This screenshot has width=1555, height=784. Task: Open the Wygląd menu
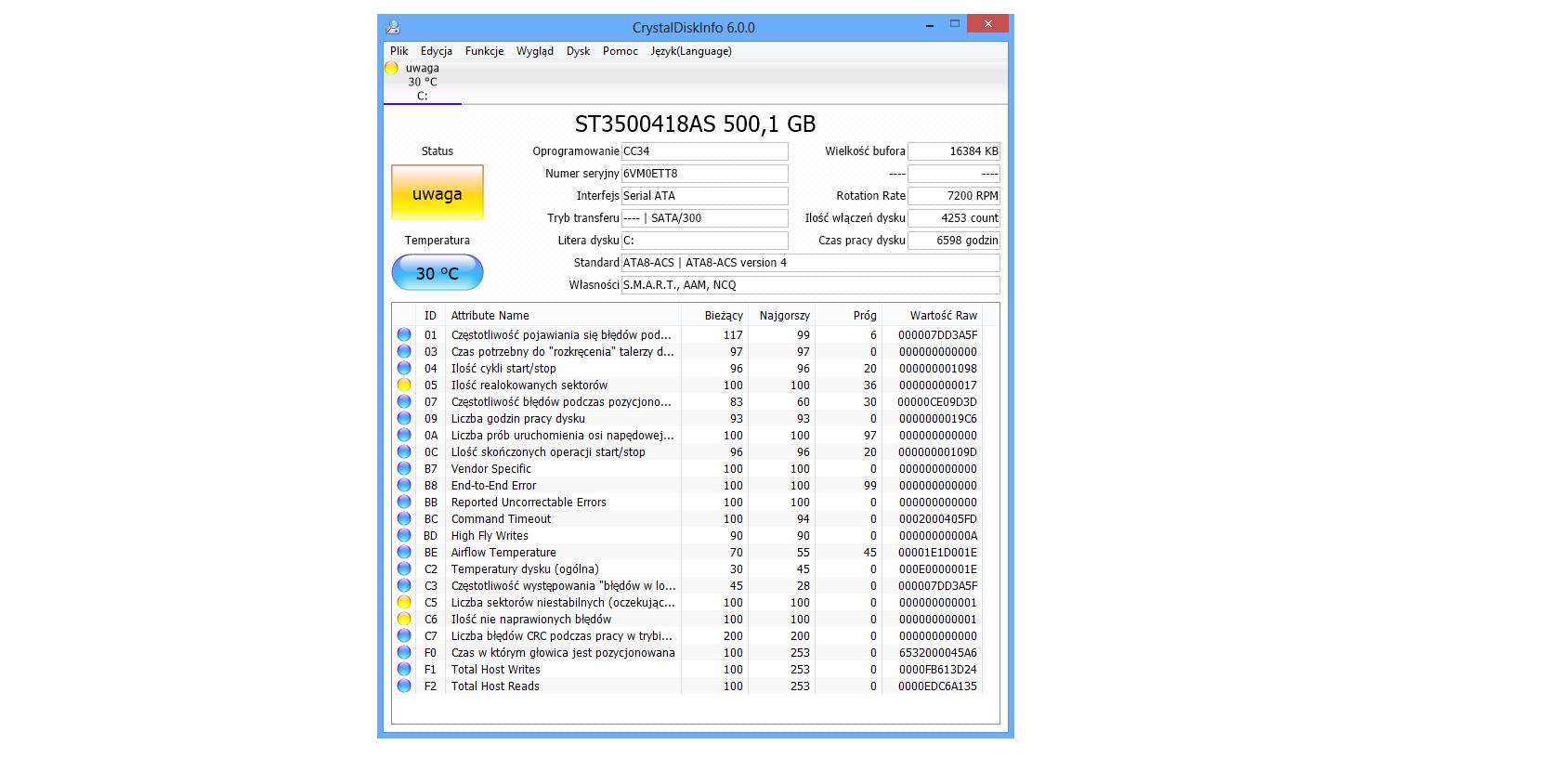coord(535,51)
